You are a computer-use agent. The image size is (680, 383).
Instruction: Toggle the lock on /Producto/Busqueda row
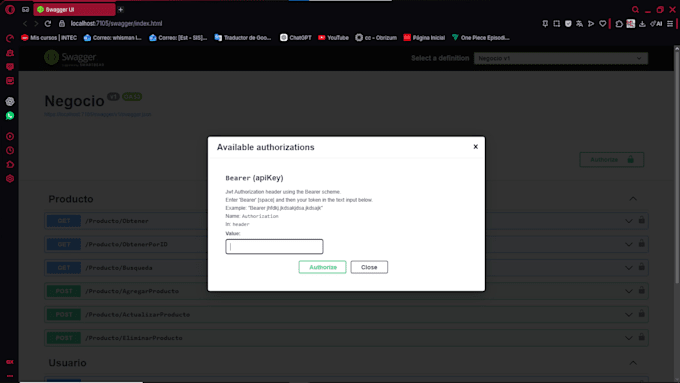[x=641, y=267]
